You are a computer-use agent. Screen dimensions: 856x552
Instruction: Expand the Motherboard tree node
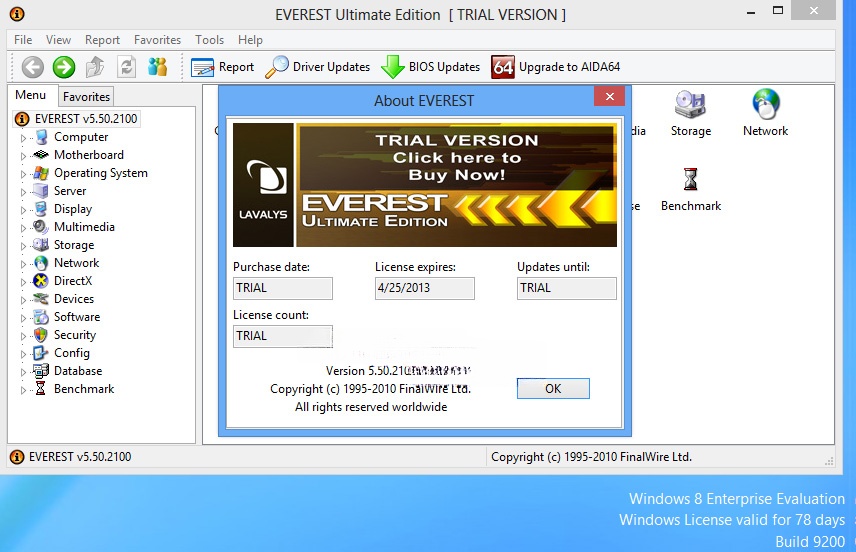coord(23,156)
